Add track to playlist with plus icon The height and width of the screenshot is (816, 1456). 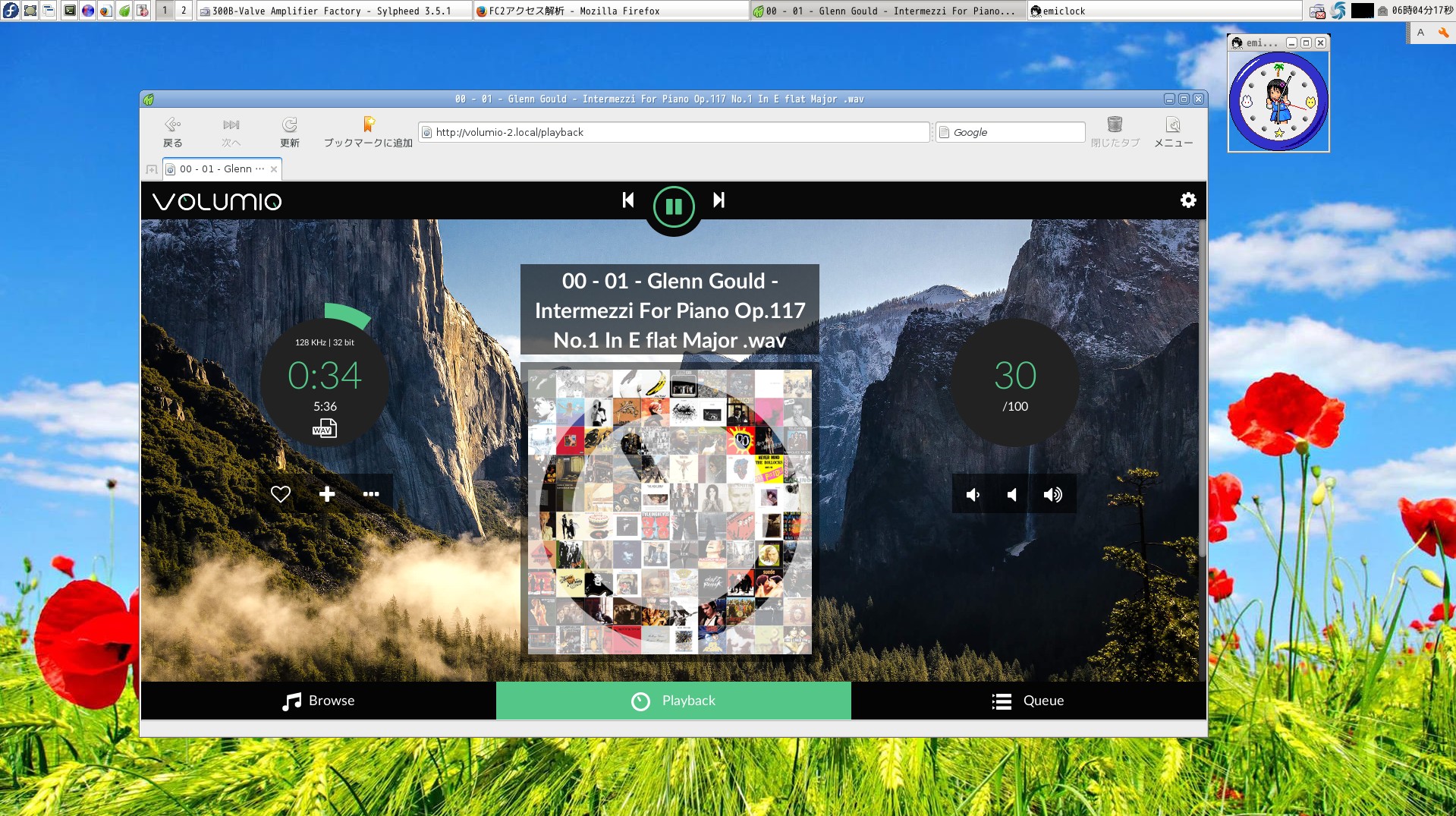point(327,494)
